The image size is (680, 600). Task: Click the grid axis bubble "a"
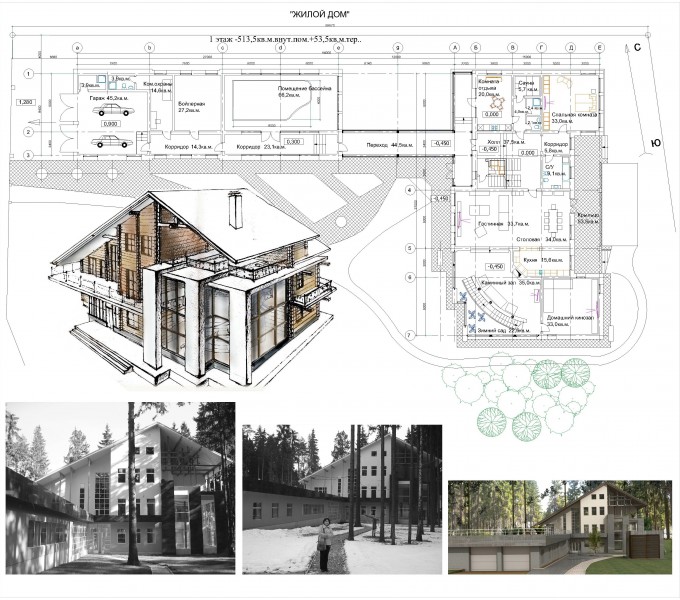tap(77, 48)
